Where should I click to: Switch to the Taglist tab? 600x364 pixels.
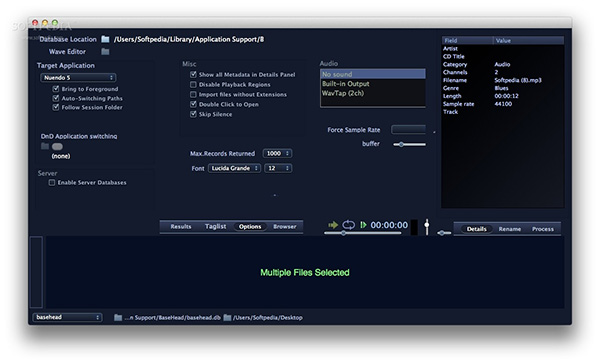tap(215, 227)
